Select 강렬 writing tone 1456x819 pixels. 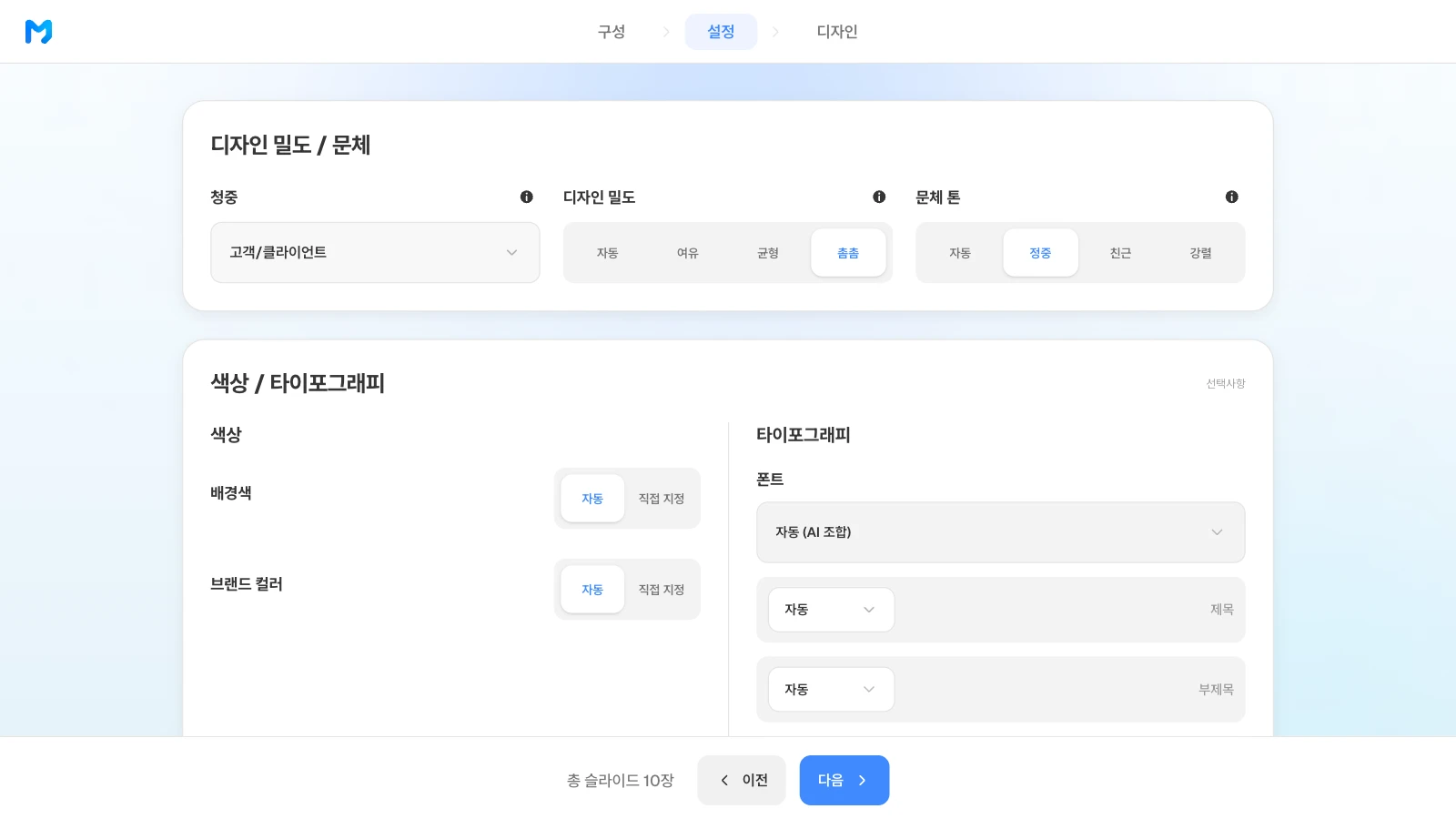pyautogui.click(x=1200, y=253)
